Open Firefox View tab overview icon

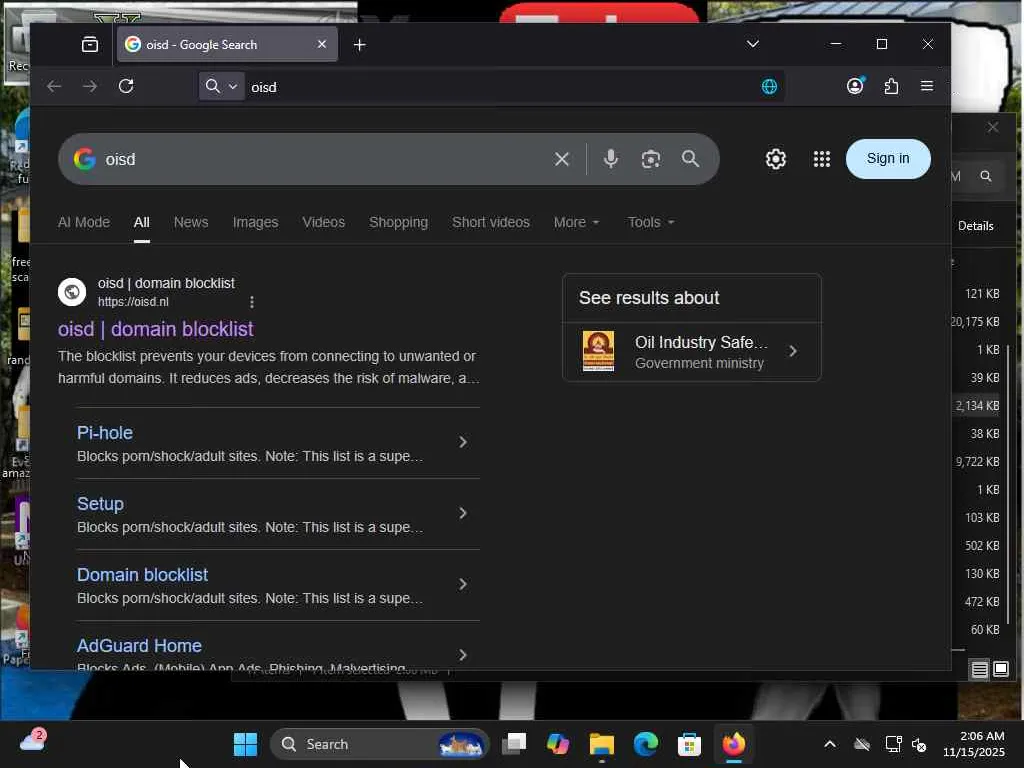89,44
